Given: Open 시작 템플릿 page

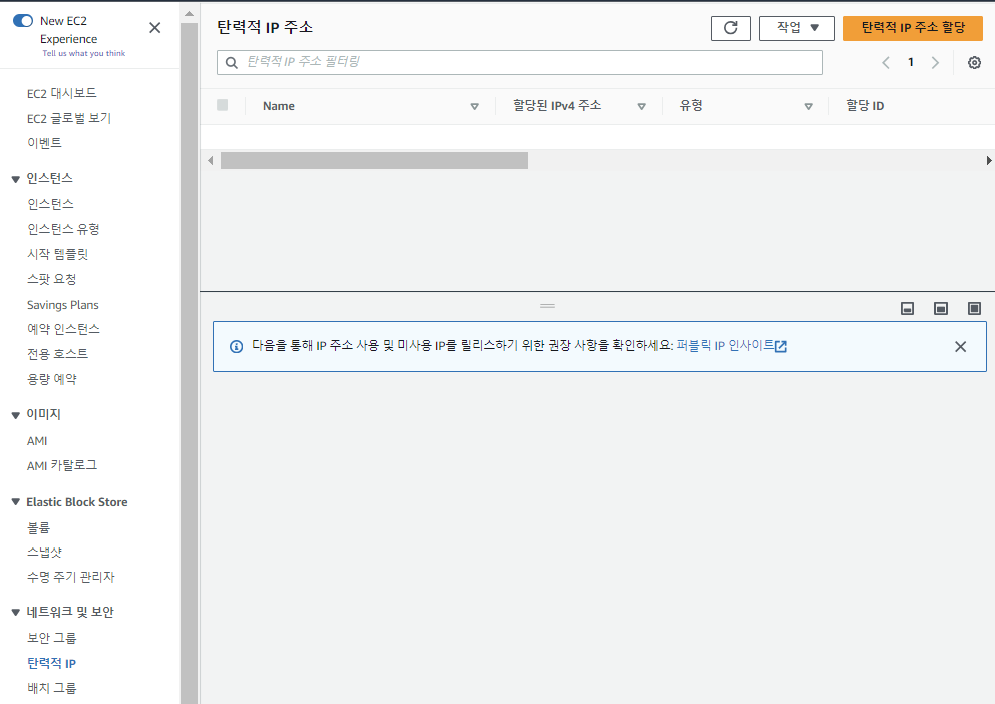Looking at the screenshot, I should tap(57, 254).
